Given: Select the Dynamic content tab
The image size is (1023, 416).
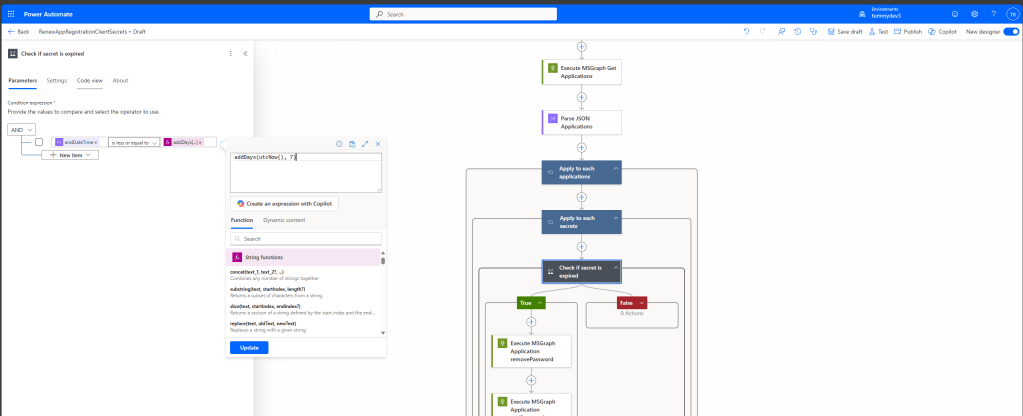Looking at the screenshot, I should tap(284, 220).
